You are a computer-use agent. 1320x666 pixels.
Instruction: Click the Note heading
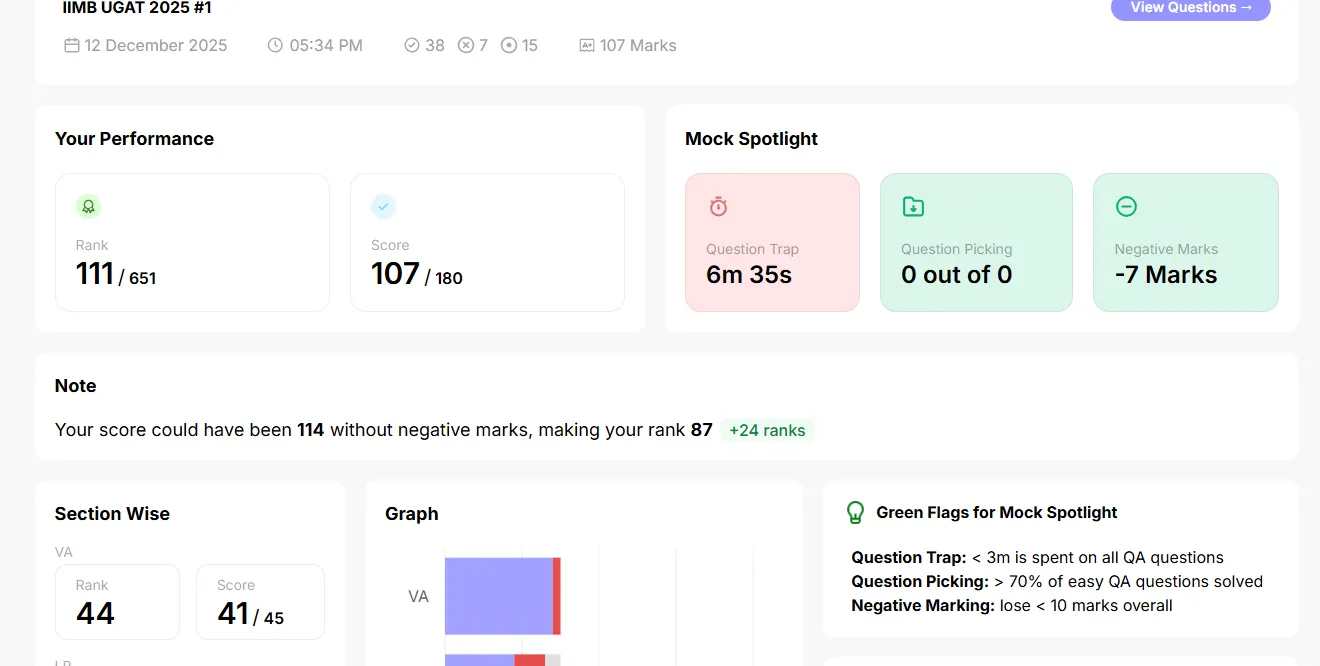[x=75, y=386]
